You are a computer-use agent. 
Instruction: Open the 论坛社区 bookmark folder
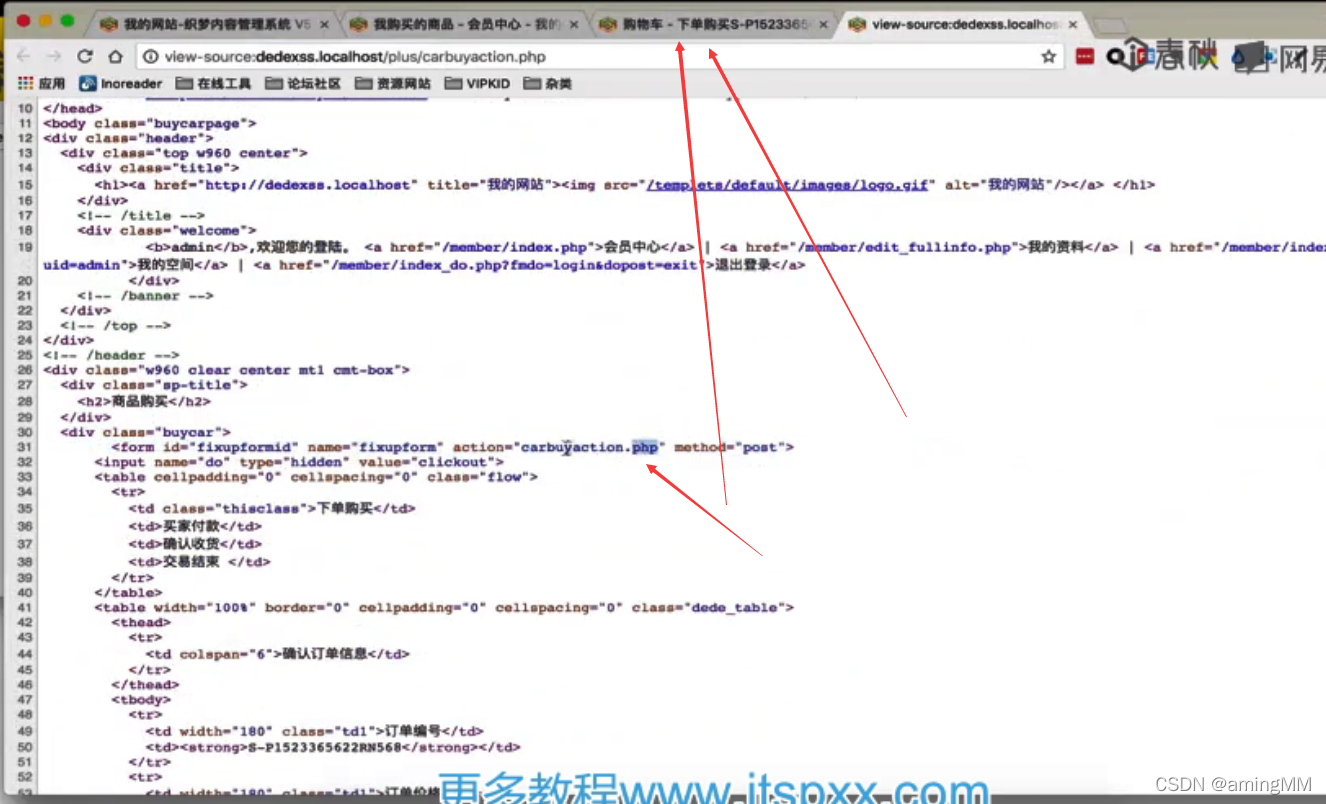[x=303, y=83]
